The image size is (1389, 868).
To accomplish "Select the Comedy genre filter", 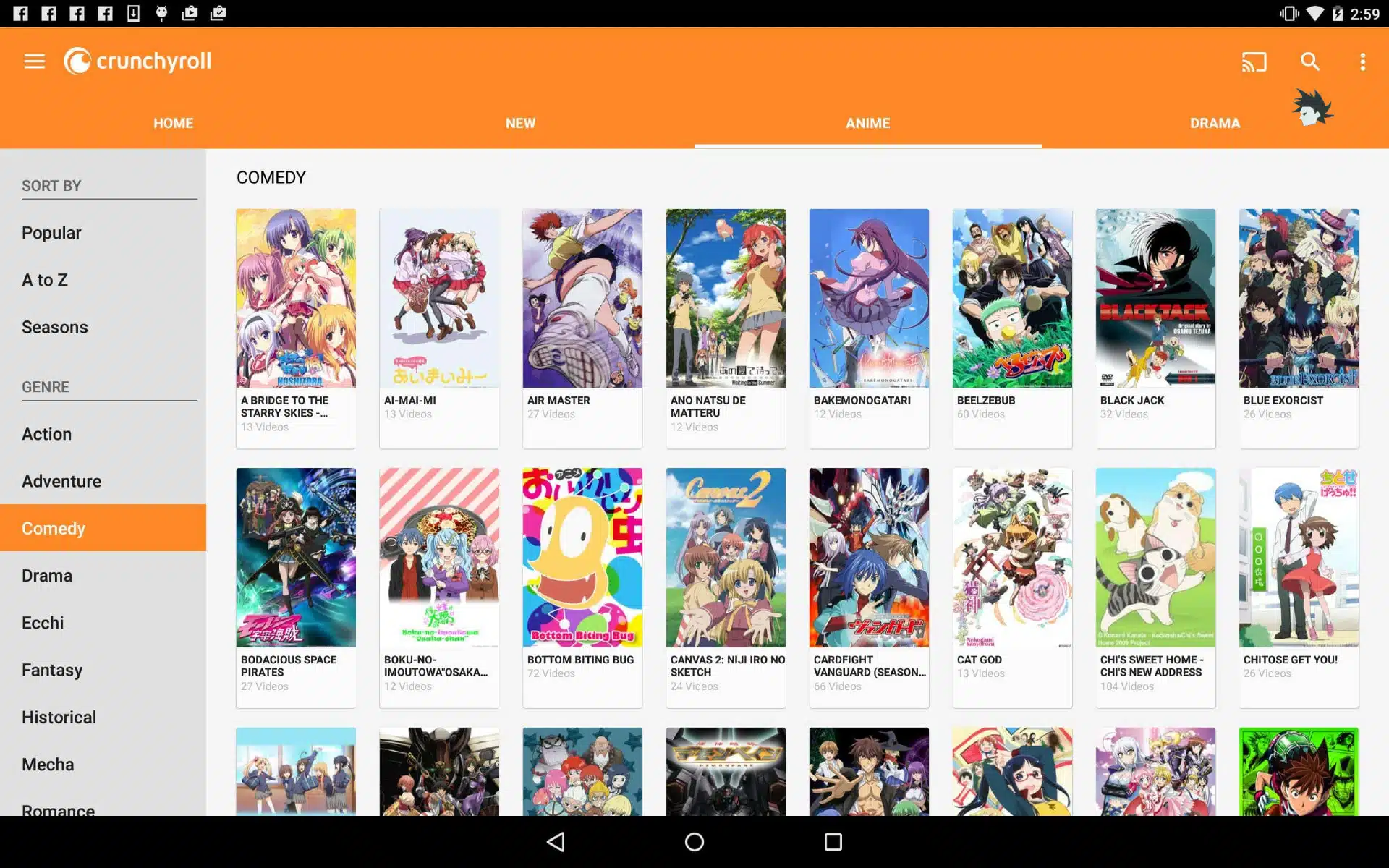I will 53,528.
